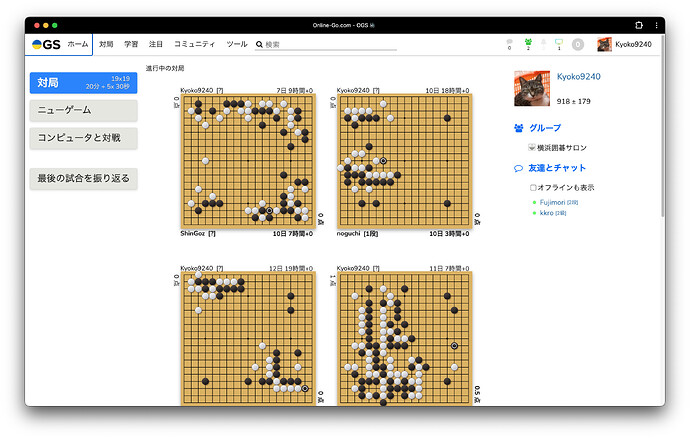Click the ニューゲーム button
The image size is (690, 438).
tap(83, 110)
